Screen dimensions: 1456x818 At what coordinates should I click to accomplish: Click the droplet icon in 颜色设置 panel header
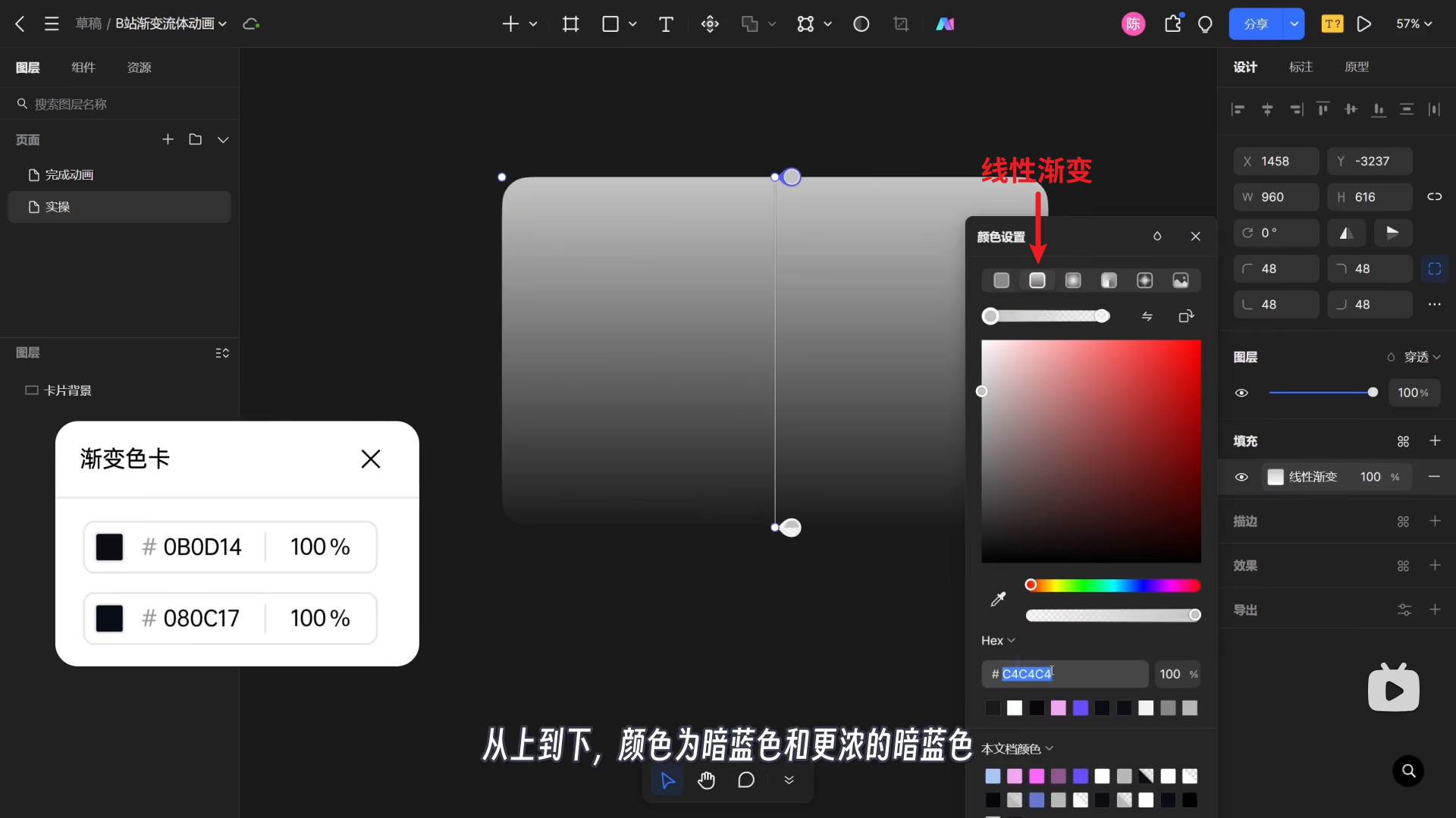(x=1157, y=237)
